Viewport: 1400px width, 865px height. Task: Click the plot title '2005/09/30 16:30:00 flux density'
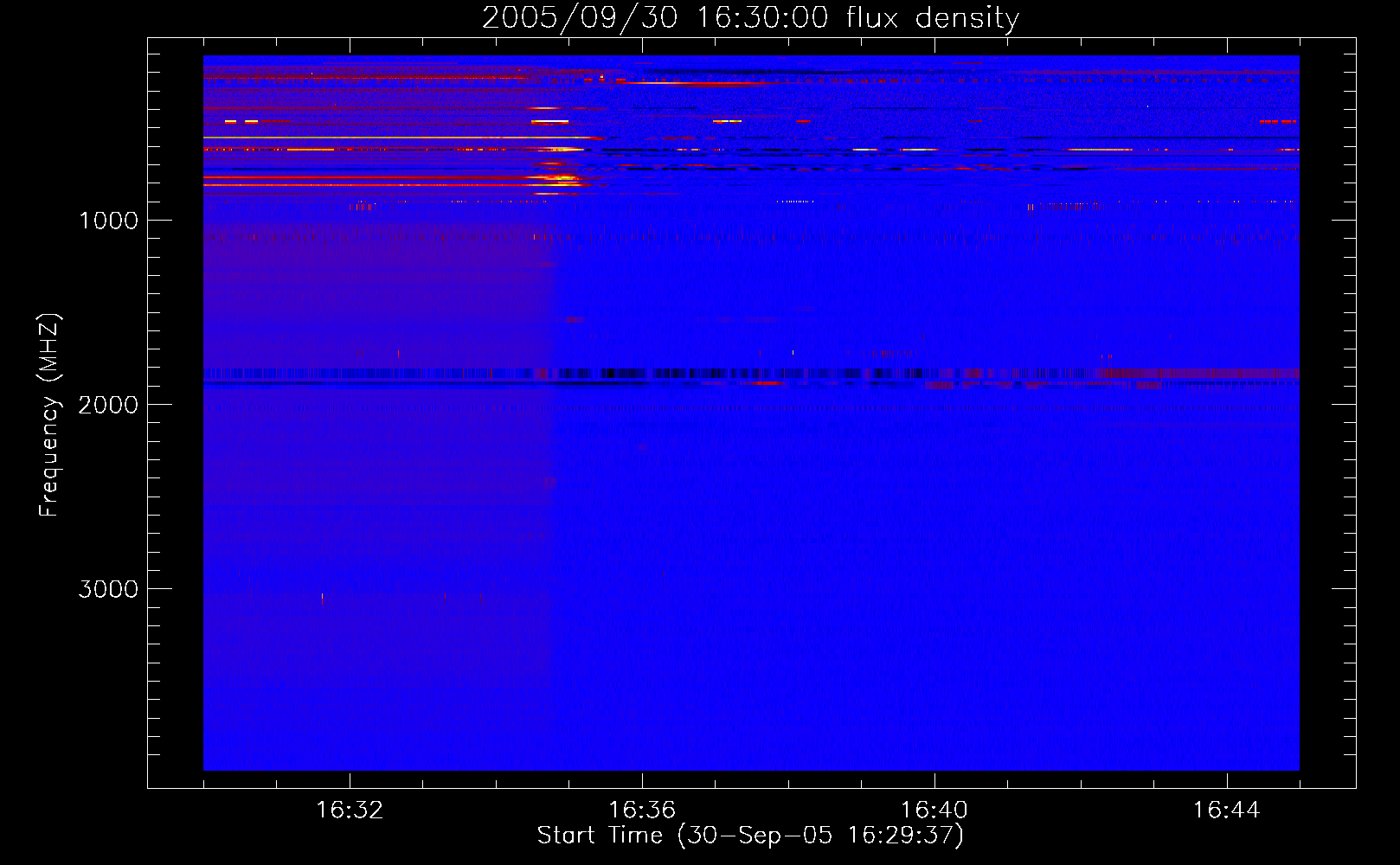[x=750, y=17]
